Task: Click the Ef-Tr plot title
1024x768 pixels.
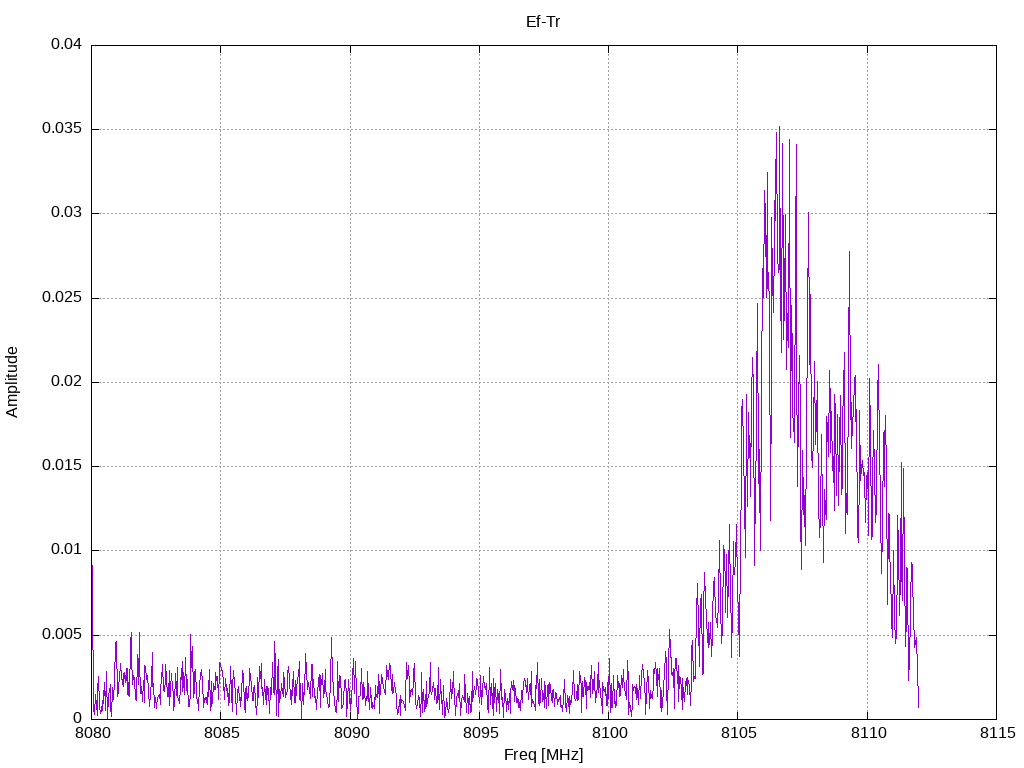Action: [x=543, y=22]
